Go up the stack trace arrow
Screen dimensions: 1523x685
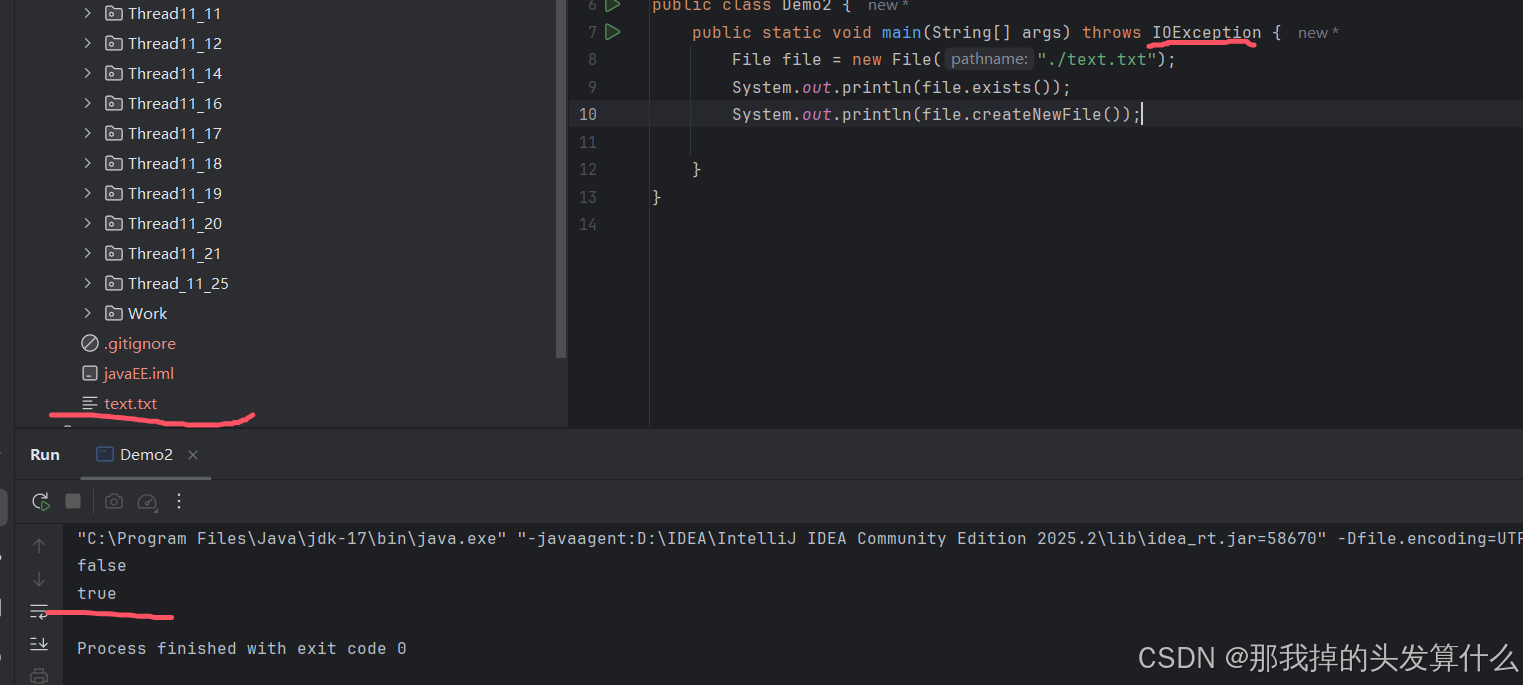39,546
